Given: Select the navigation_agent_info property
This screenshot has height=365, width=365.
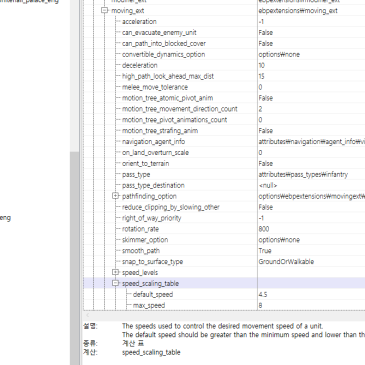Looking at the screenshot, I should pyautogui.click(x=153, y=142).
